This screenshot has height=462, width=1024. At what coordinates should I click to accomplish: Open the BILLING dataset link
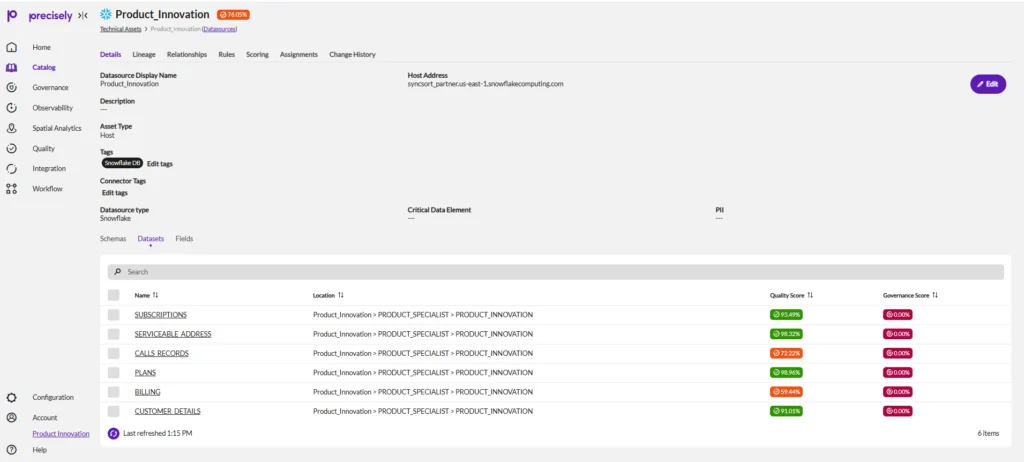click(x=148, y=392)
